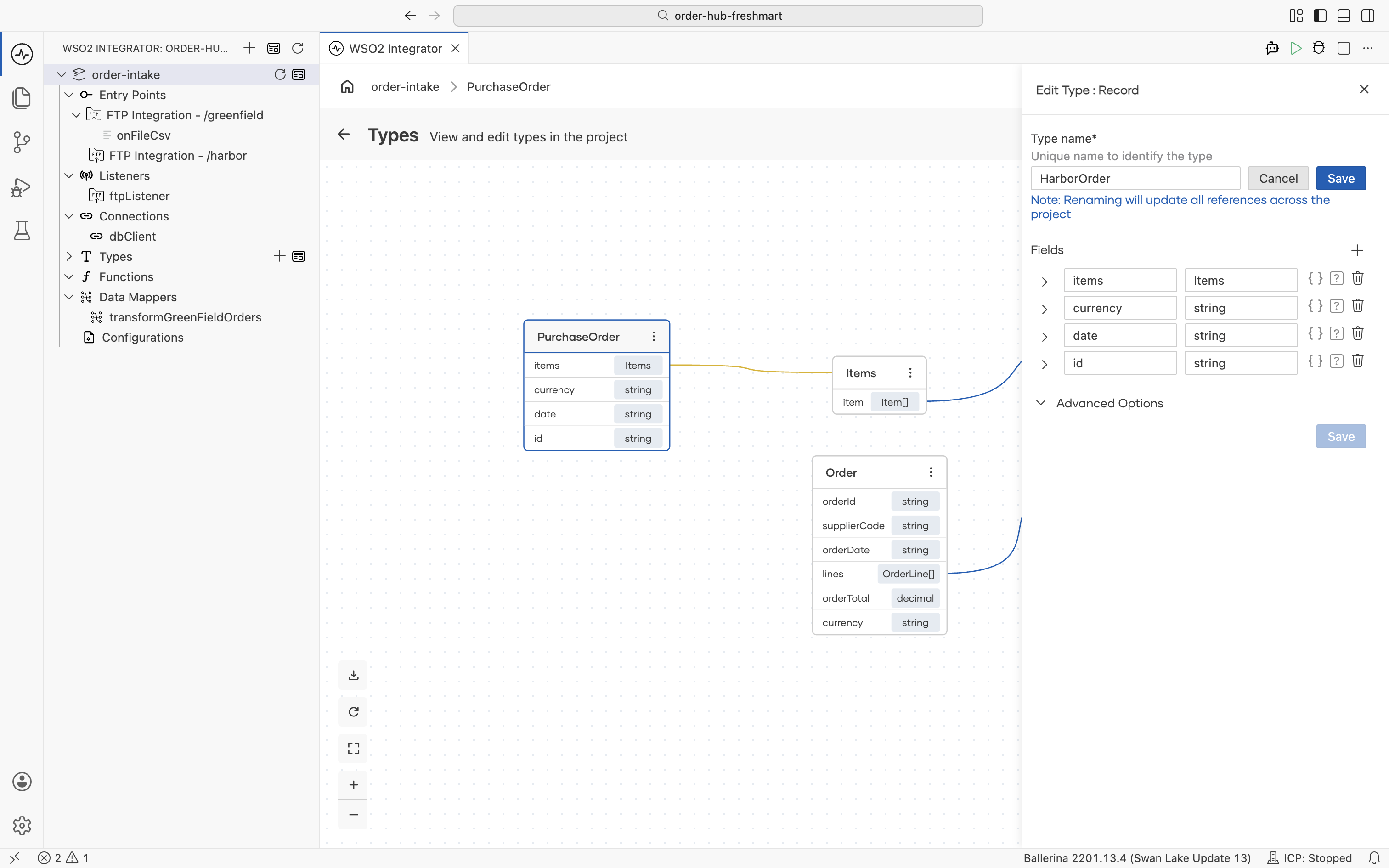This screenshot has width=1389, height=868.
Task: Toggle the primary side bar layout icon
Action: [x=1320, y=16]
